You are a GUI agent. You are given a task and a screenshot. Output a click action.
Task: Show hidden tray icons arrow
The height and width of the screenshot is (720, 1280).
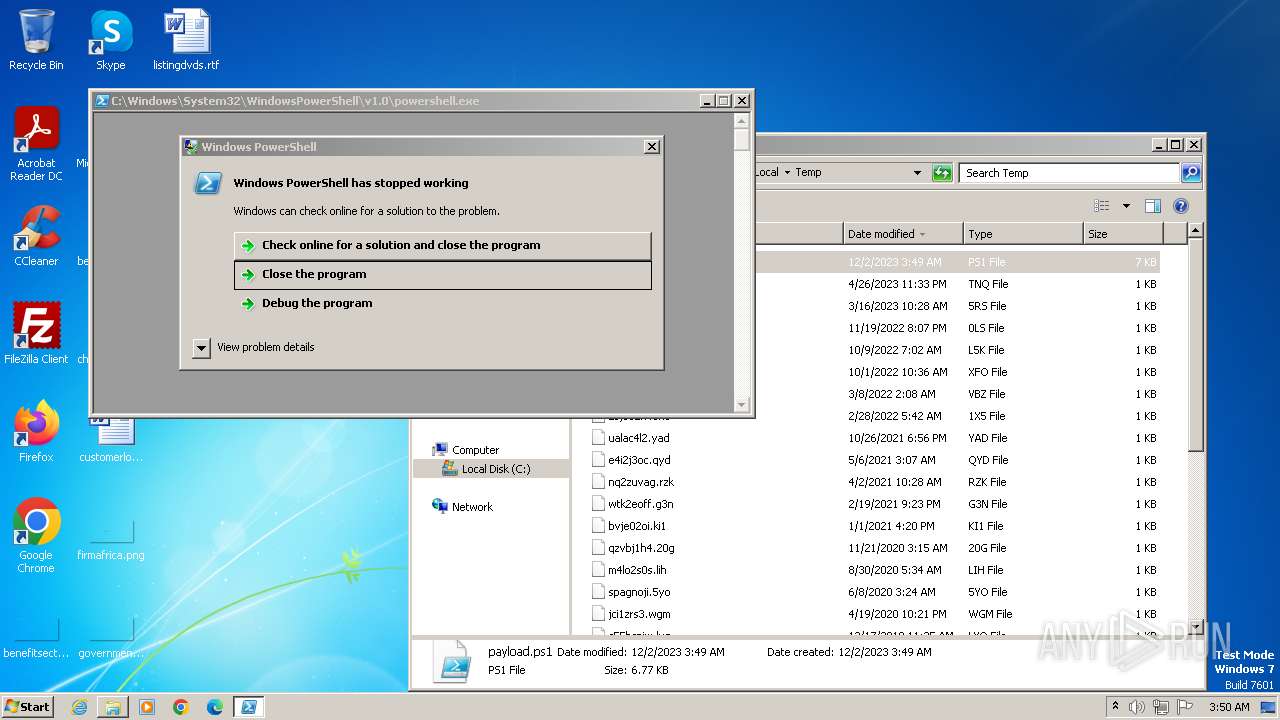[1115, 706]
